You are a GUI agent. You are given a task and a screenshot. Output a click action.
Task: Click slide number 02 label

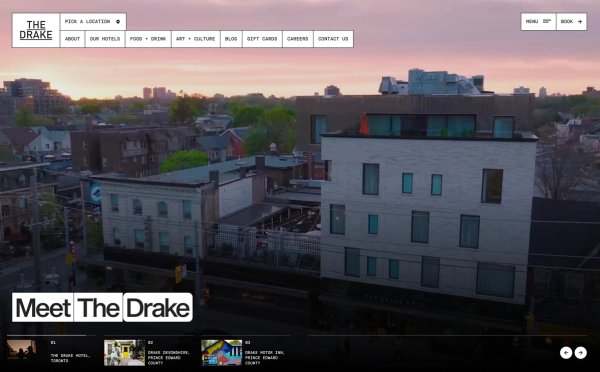coord(150,343)
